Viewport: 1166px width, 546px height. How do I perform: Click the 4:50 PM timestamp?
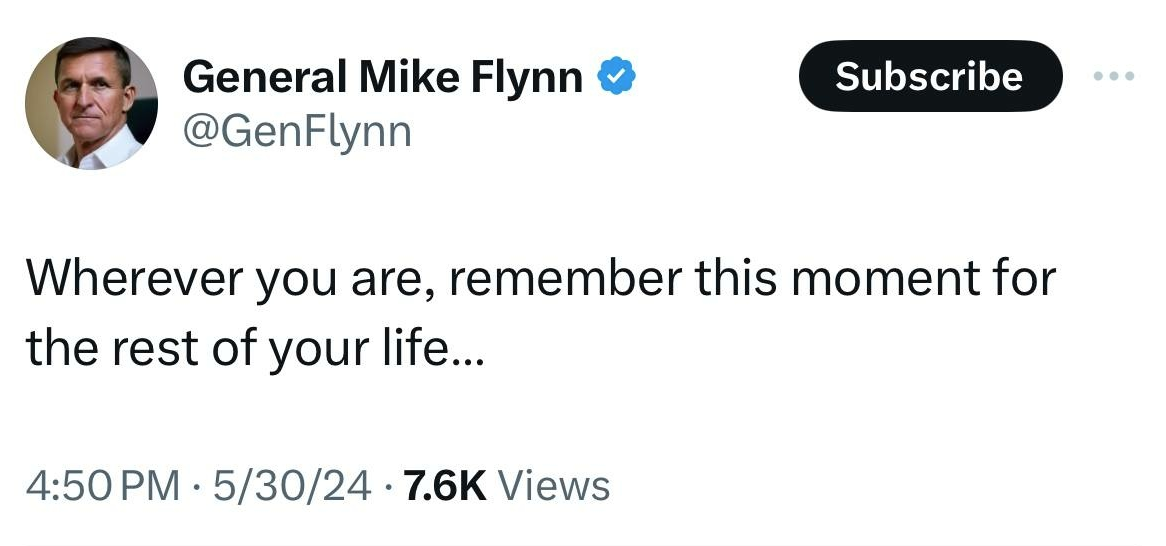[104, 486]
